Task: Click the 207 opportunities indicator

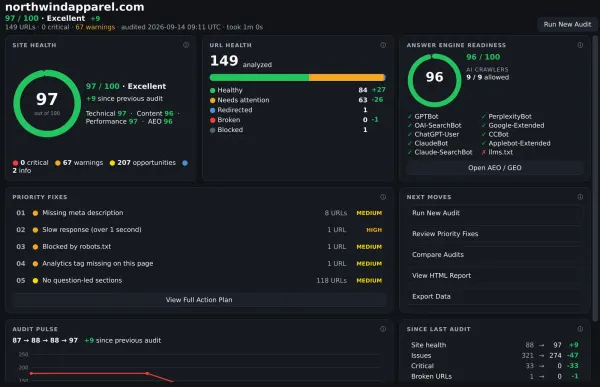Action: [x=143, y=163]
